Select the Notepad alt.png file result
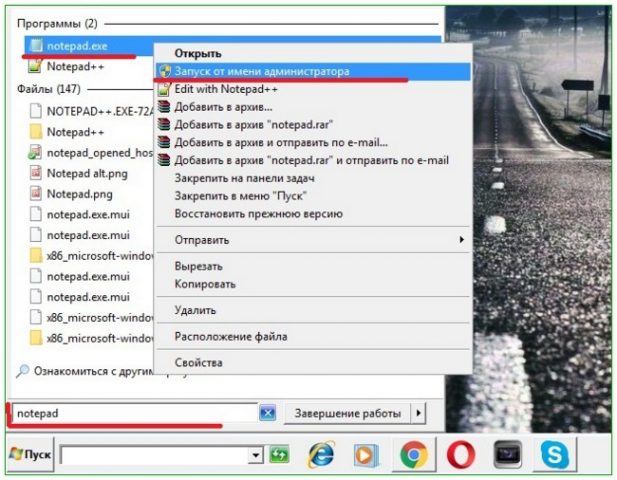Image resolution: width=617 pixels, height=480 pixels. pyautogui.click(x=87, y=173)
